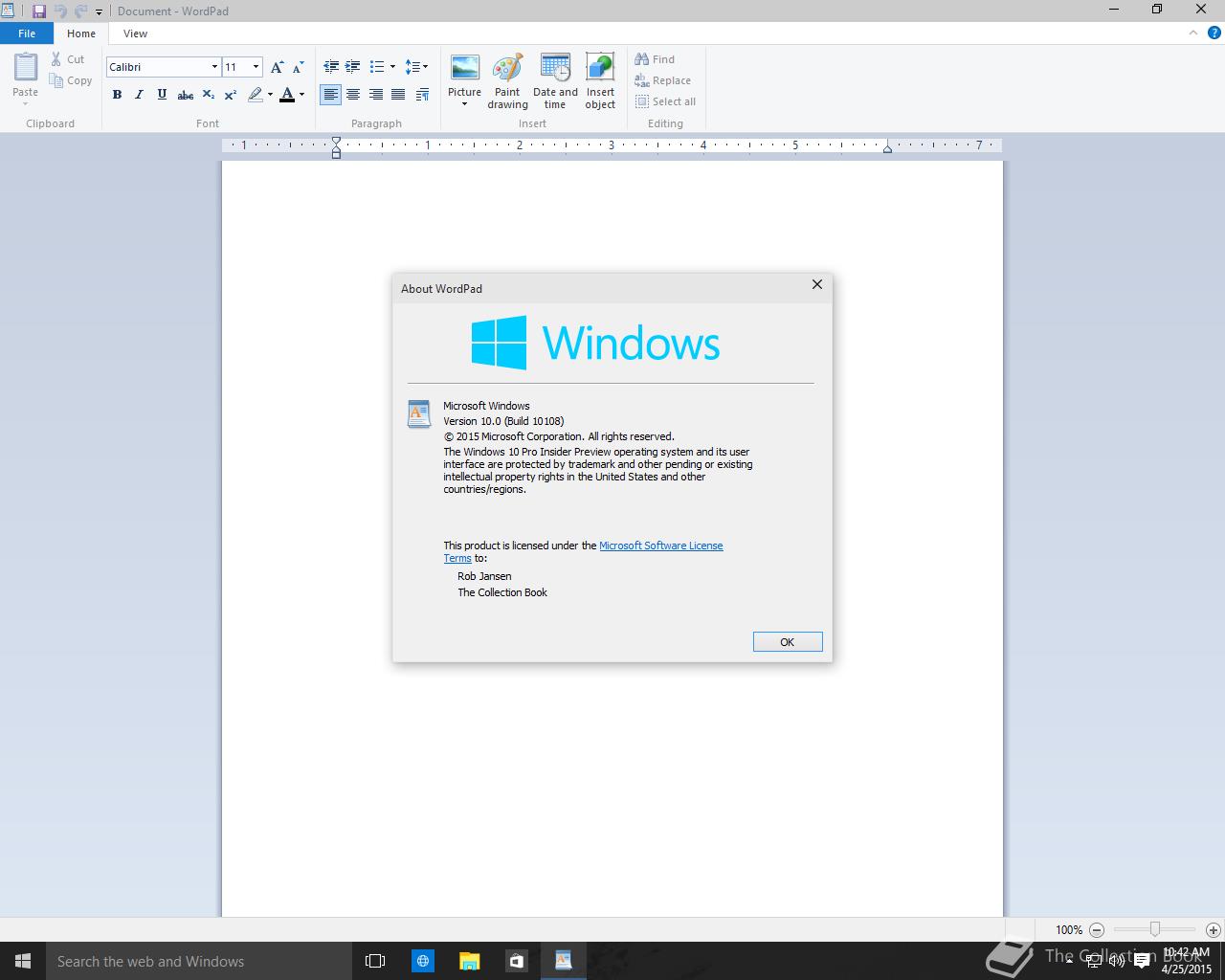
Task: Open the File menu
Action: point(27,33)
